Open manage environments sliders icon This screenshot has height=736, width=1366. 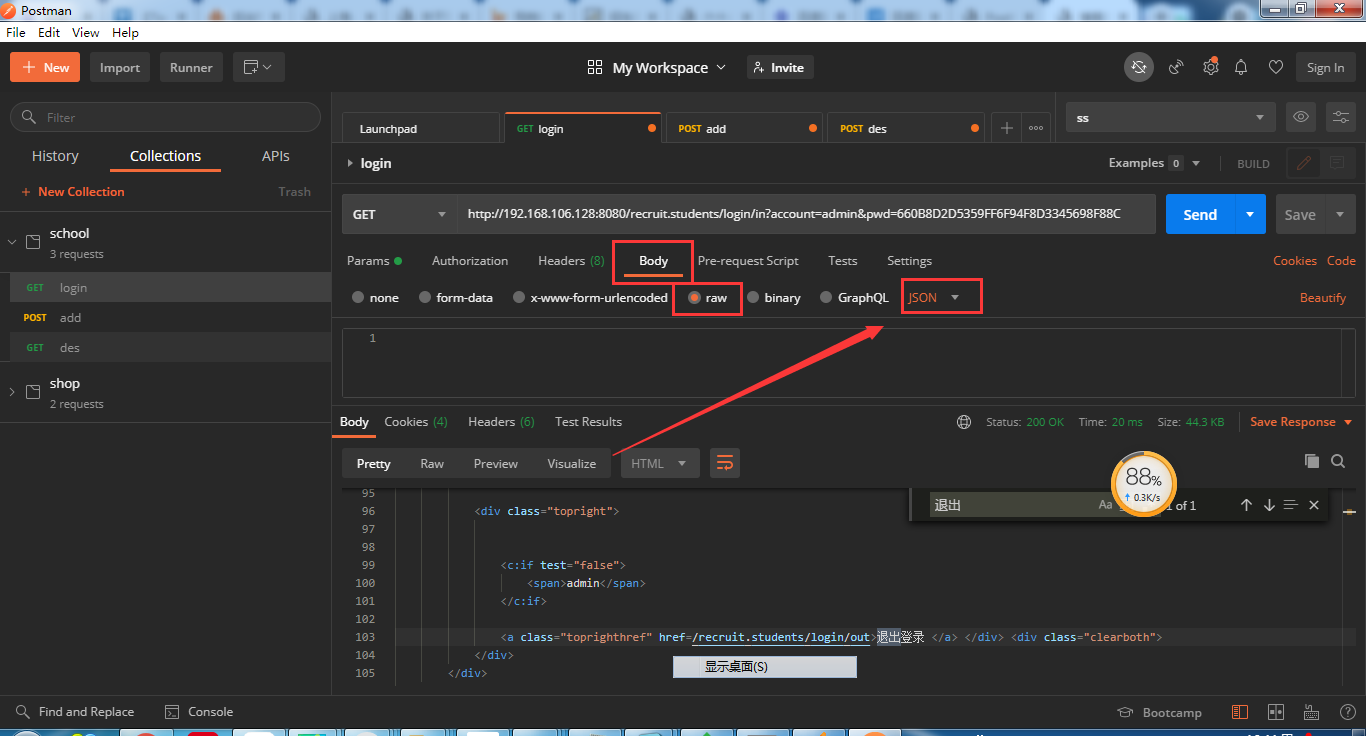pos(1340,117)
